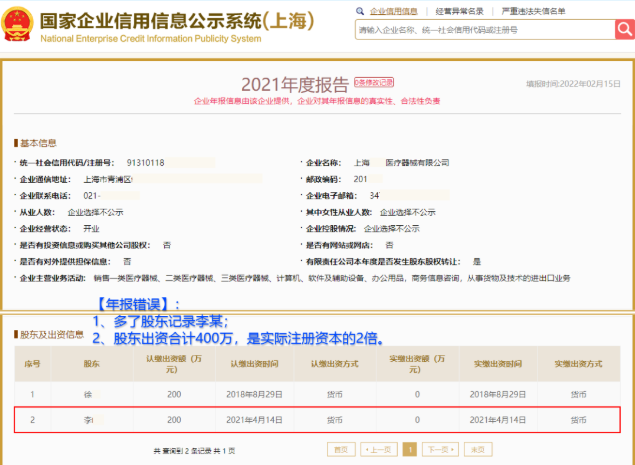This screenshot has width=635, height=465.
Task: Click the site title 国家企业信用信息公示系统(上海)
Action: pos(177,20)
